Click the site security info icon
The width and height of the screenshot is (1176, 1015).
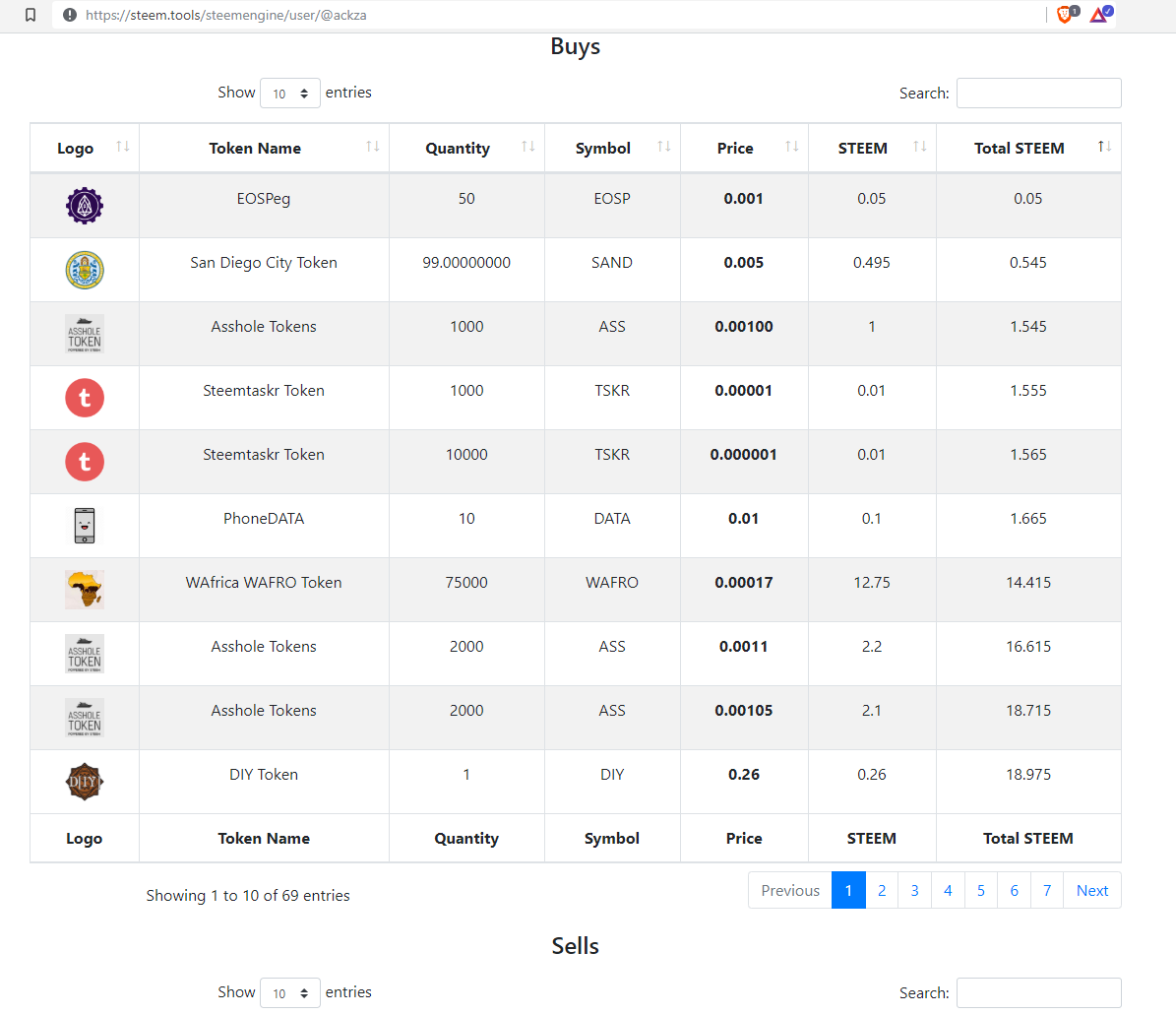tap(70, 15)
